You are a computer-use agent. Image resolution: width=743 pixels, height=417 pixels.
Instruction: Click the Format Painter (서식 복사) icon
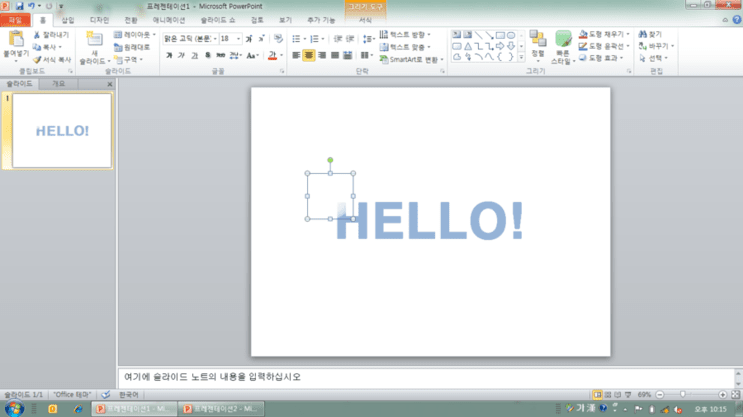tap(37, 60)
